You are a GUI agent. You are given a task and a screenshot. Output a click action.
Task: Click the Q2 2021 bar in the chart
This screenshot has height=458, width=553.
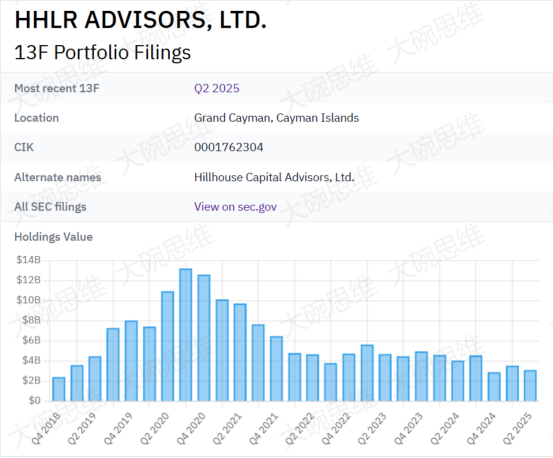[x=240, y=353]
